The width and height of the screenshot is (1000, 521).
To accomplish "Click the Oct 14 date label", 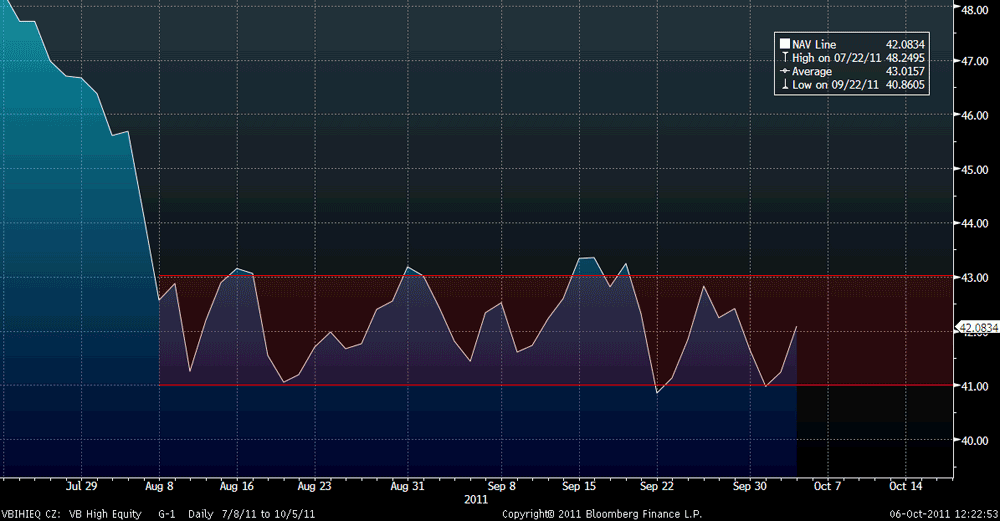I will pos(906,486).
